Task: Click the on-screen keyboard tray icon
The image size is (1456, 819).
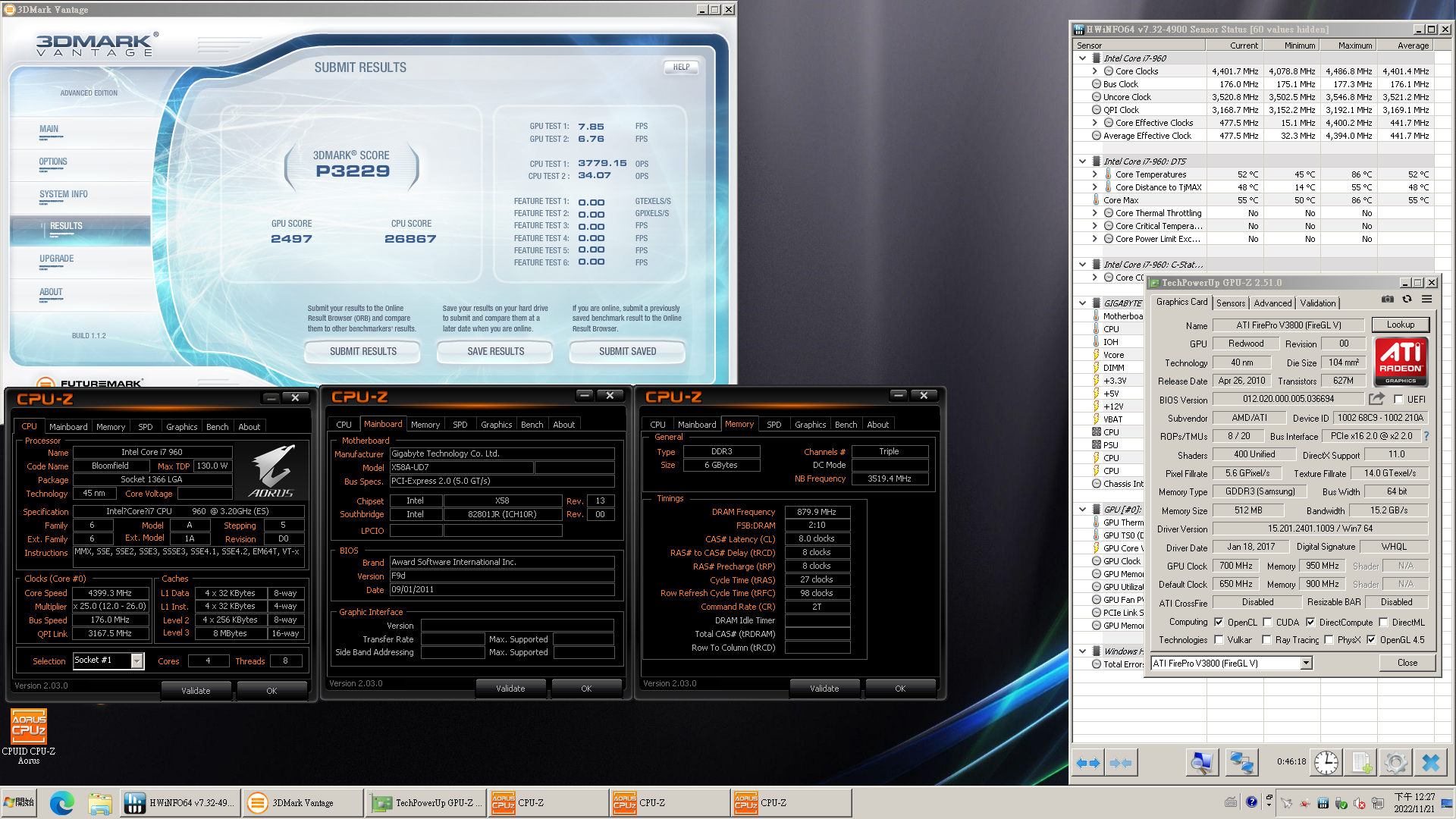Action: point(1230,802)
